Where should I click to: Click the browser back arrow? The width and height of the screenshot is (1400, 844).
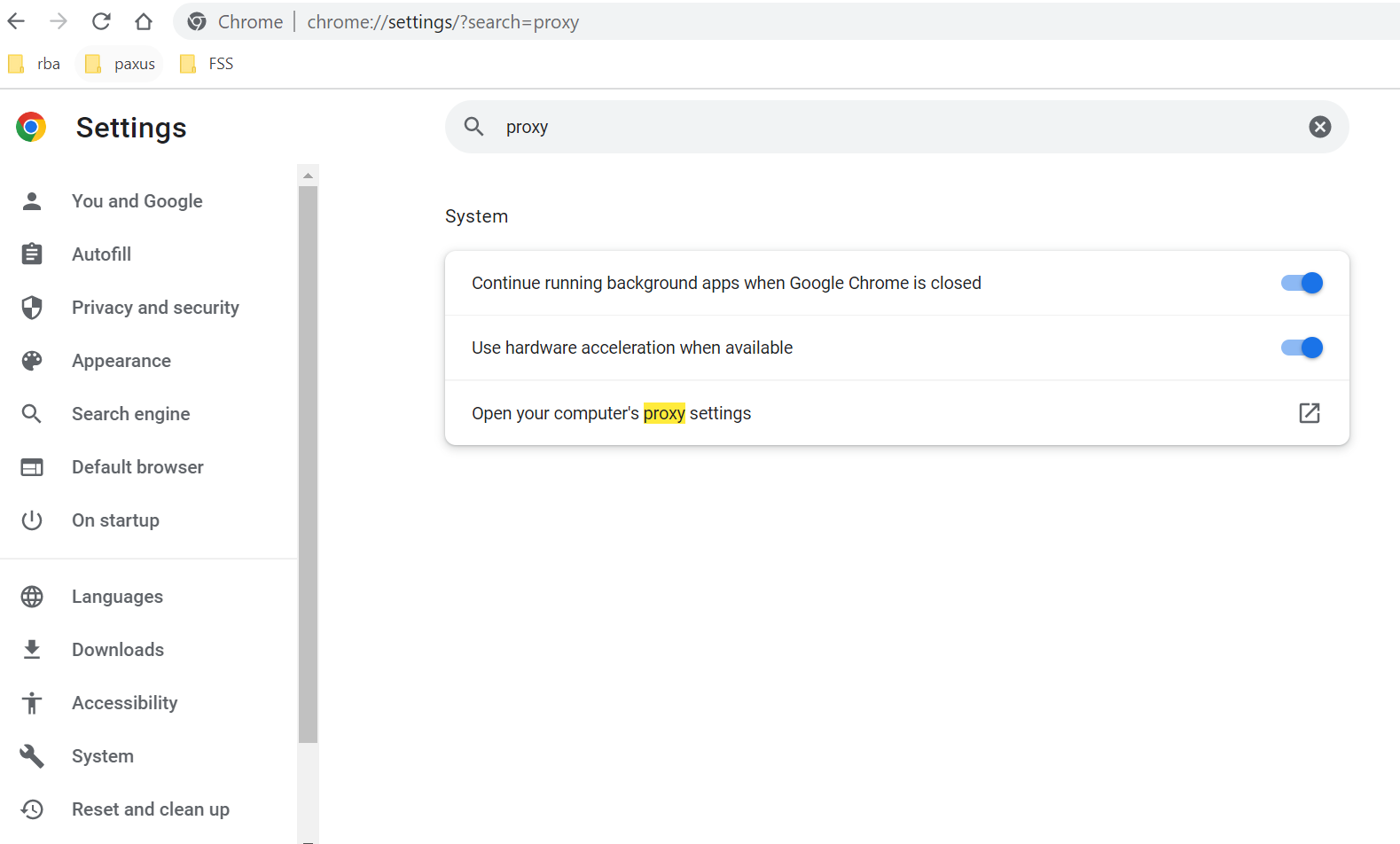click(17, 21)
